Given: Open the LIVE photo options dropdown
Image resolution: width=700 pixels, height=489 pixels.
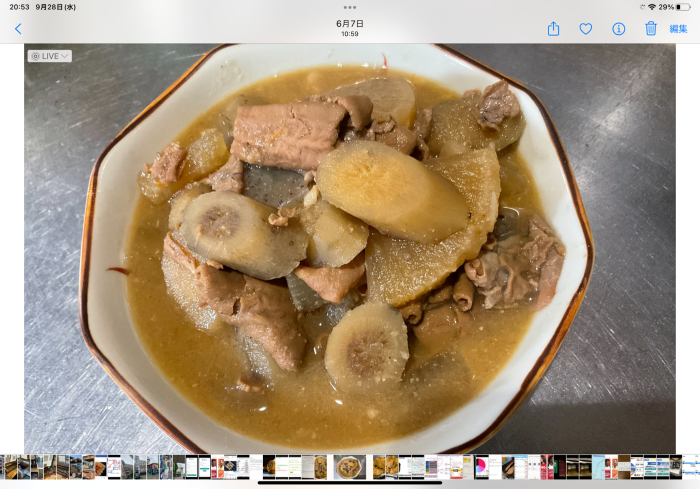Looking at the screenshot, I should click(50, 56).
